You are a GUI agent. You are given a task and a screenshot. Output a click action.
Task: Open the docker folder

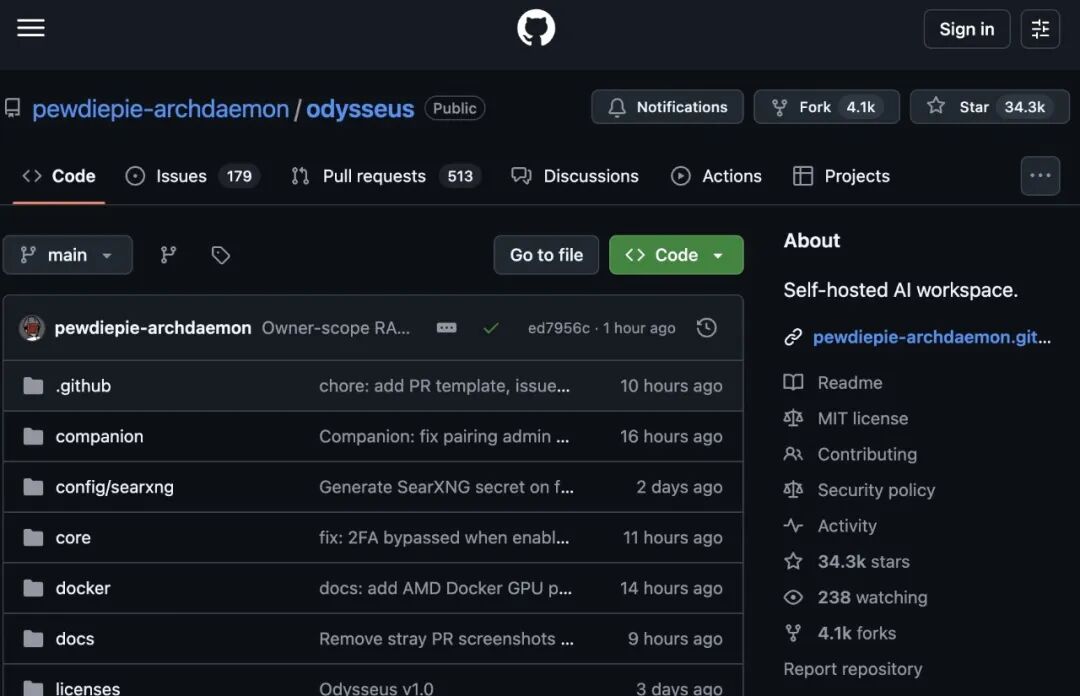click(x=83, y=588)
